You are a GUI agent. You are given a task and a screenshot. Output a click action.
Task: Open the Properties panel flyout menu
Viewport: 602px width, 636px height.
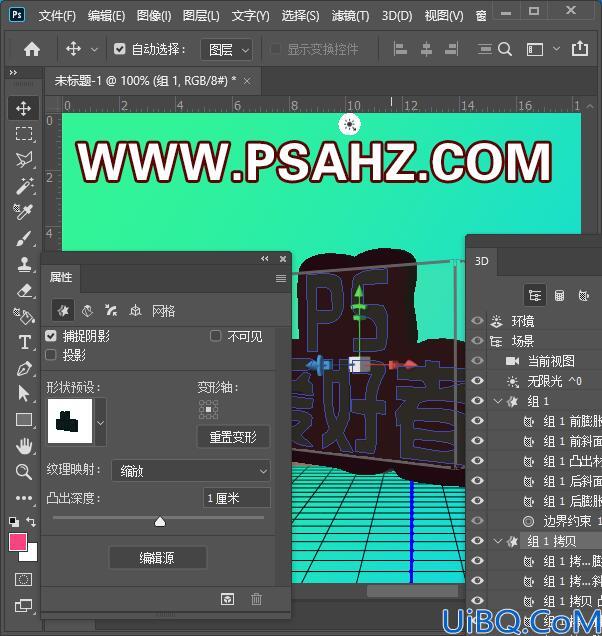pos(281,278)
